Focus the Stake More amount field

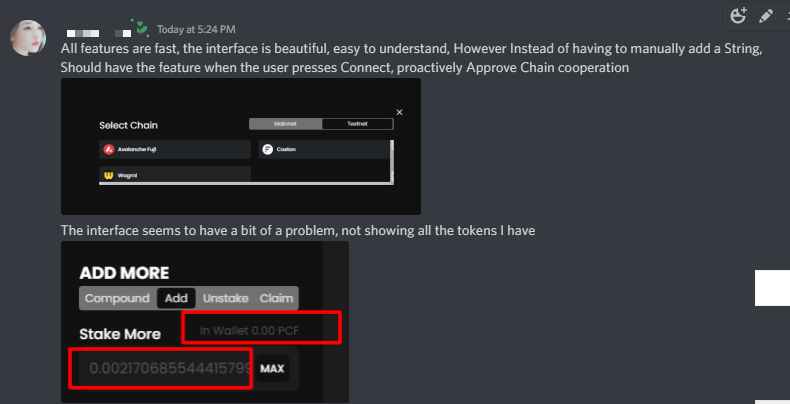coord(161,368)
